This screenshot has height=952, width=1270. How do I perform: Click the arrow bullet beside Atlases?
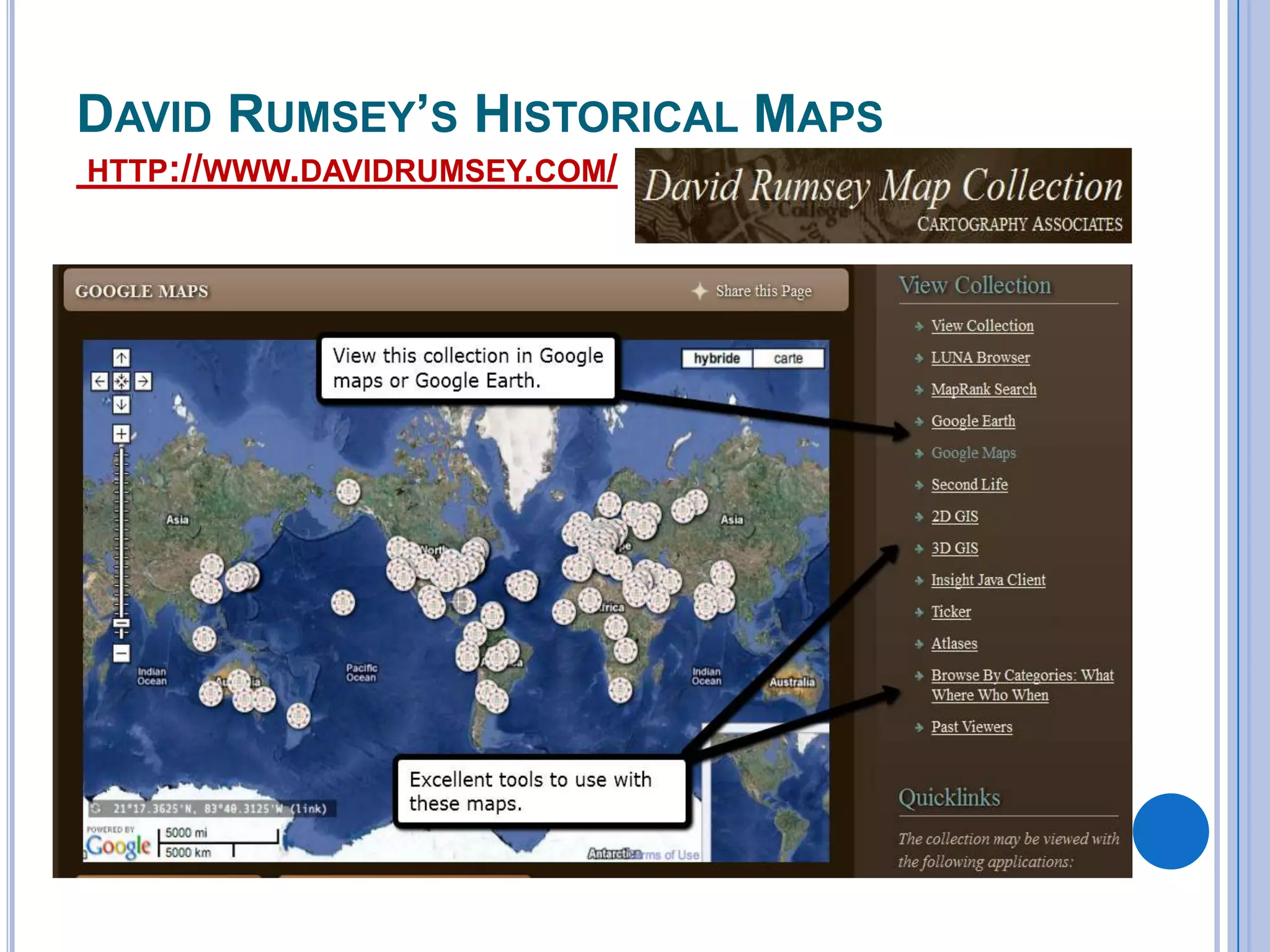(919, 644)
